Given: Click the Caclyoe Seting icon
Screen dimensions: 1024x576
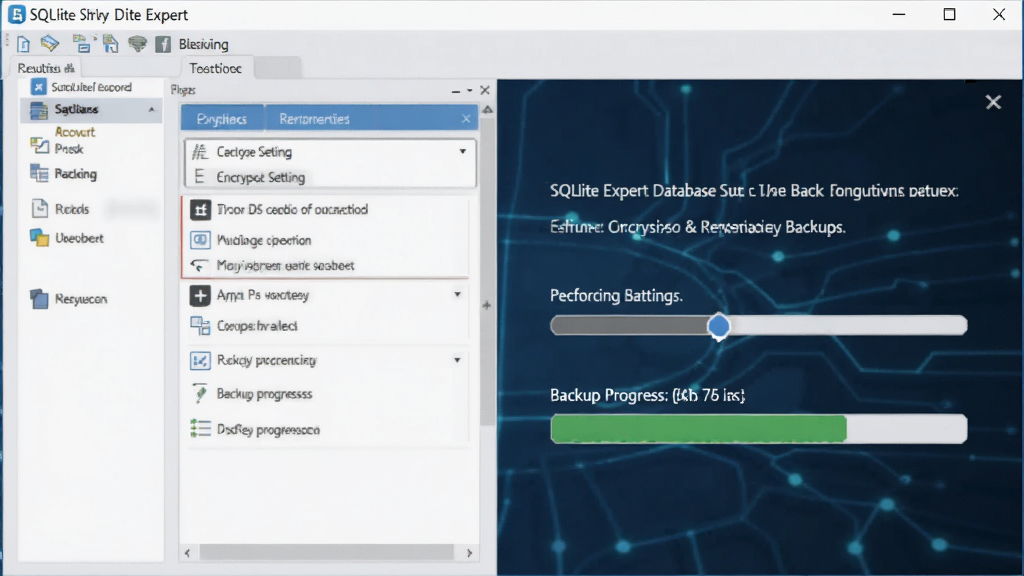Looking at the screenshot, I should [200, 152].
